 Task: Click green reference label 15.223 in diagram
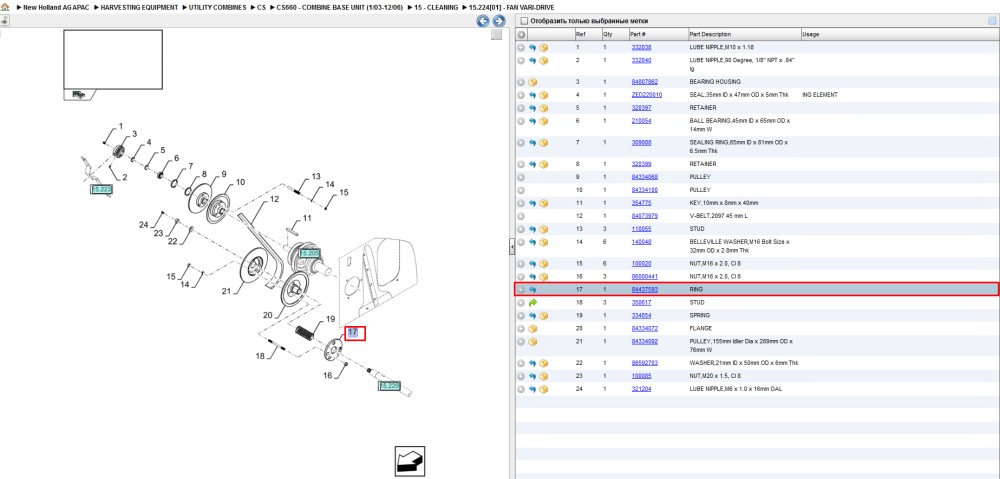tap(101, 189)
